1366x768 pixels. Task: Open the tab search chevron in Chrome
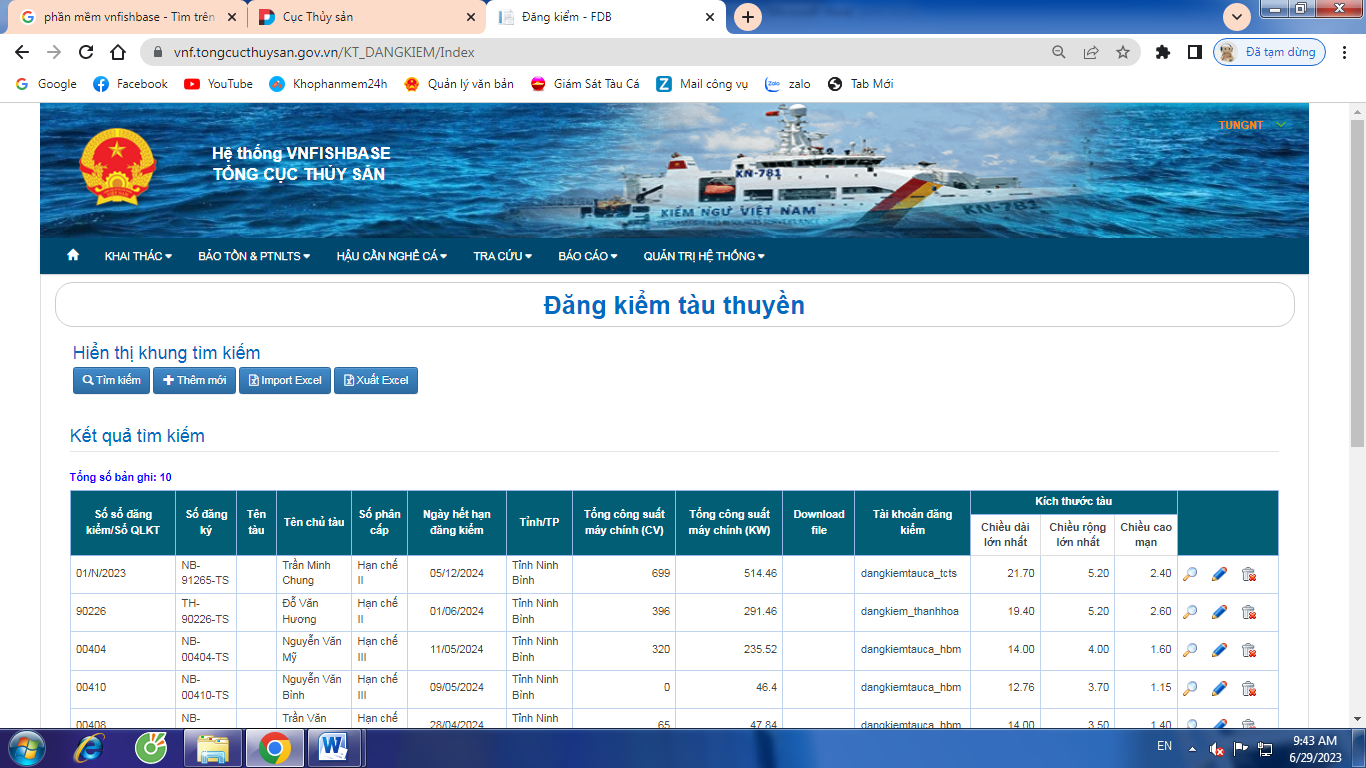[x=1237, y=17]
